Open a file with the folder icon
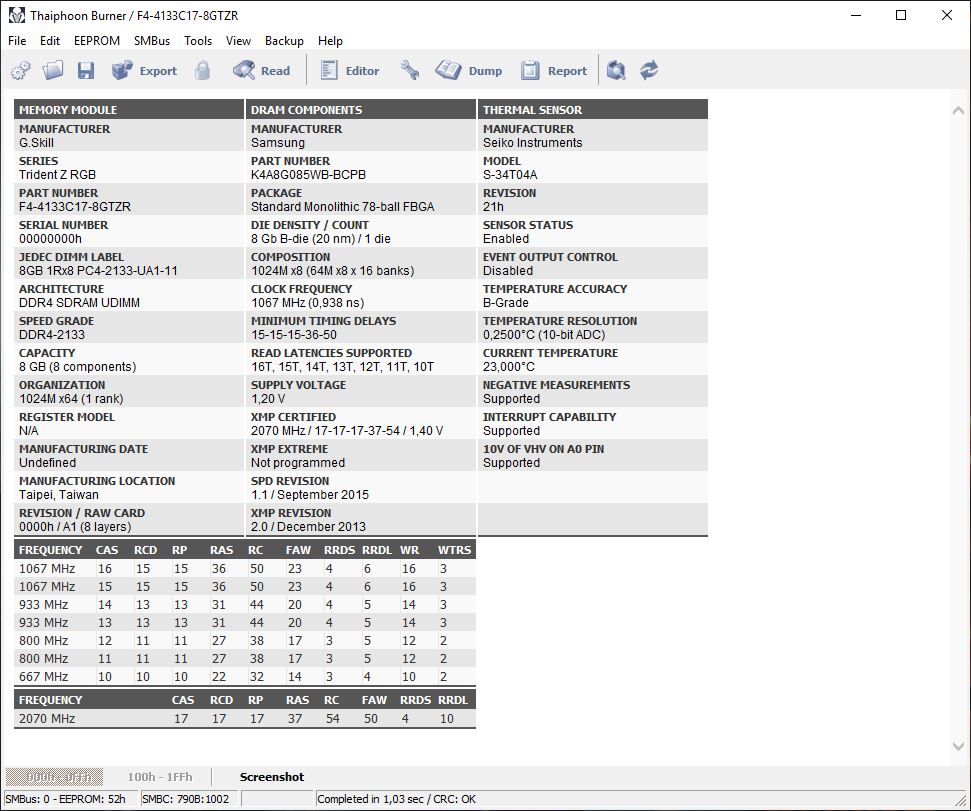 [x=53, y=70]
